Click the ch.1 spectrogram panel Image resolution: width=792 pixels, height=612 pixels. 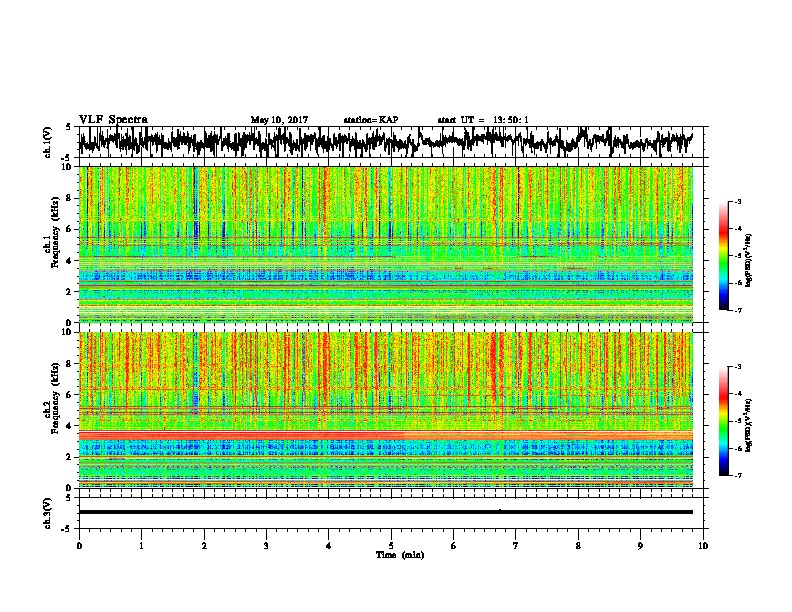[385, 244]
